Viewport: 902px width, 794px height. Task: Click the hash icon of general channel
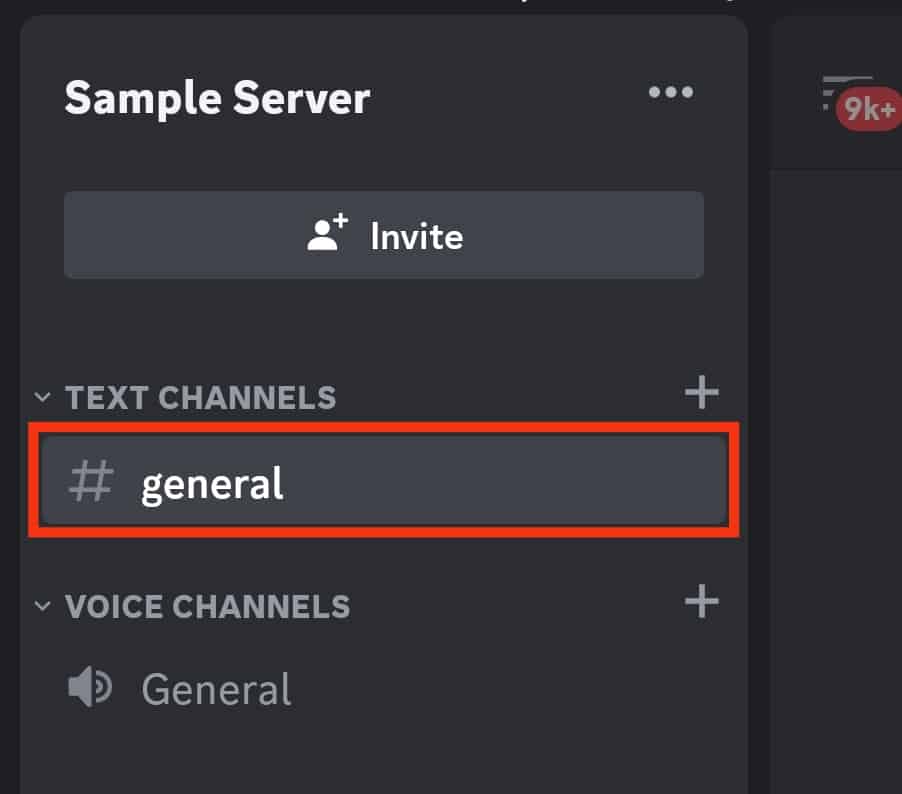click(x=90, y=481)
